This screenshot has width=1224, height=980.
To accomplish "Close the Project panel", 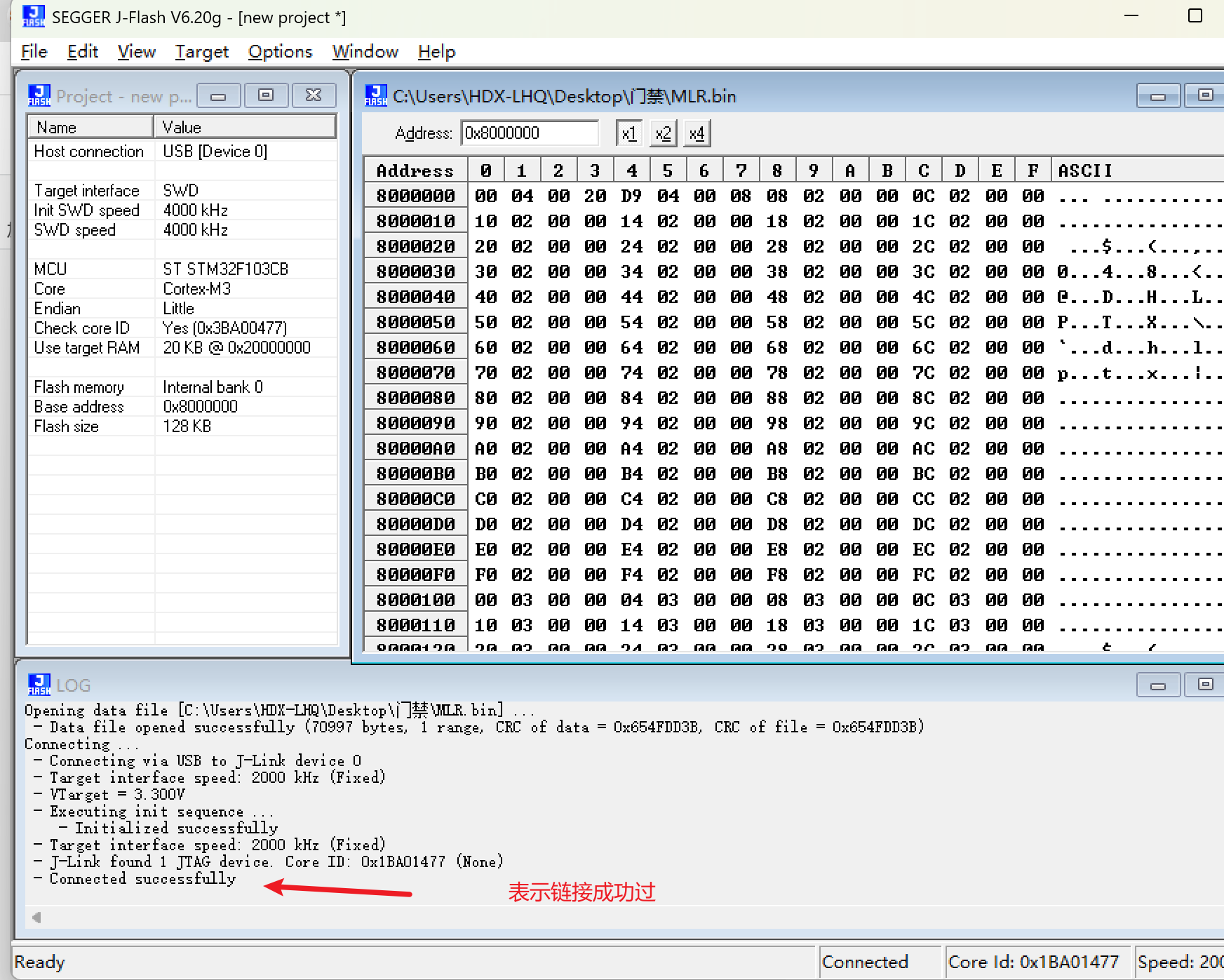I will click(314, 95).
